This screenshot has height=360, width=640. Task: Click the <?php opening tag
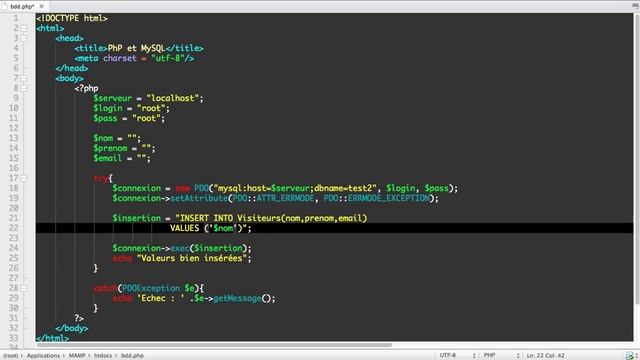coord(86,88)
